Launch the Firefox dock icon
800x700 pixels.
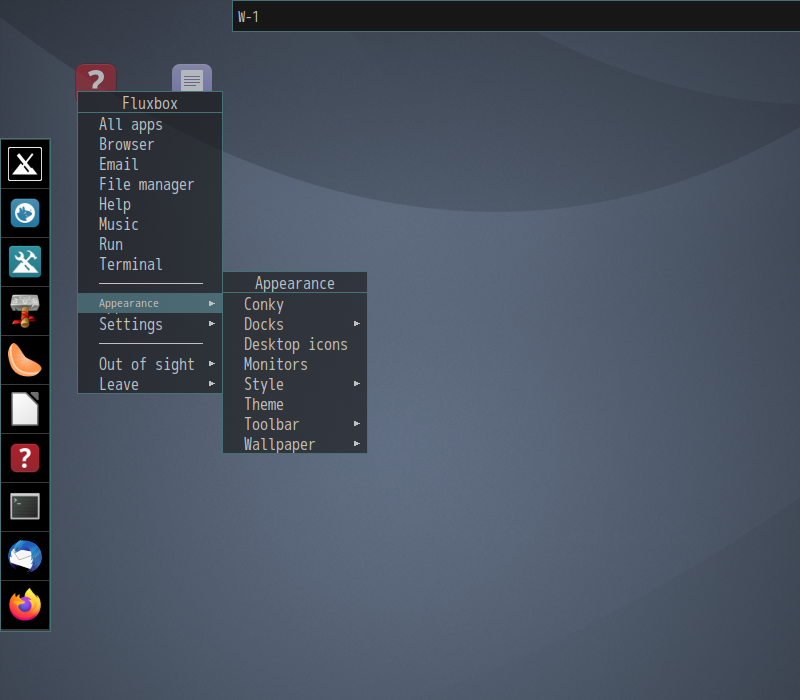click(x=25, y=605)
